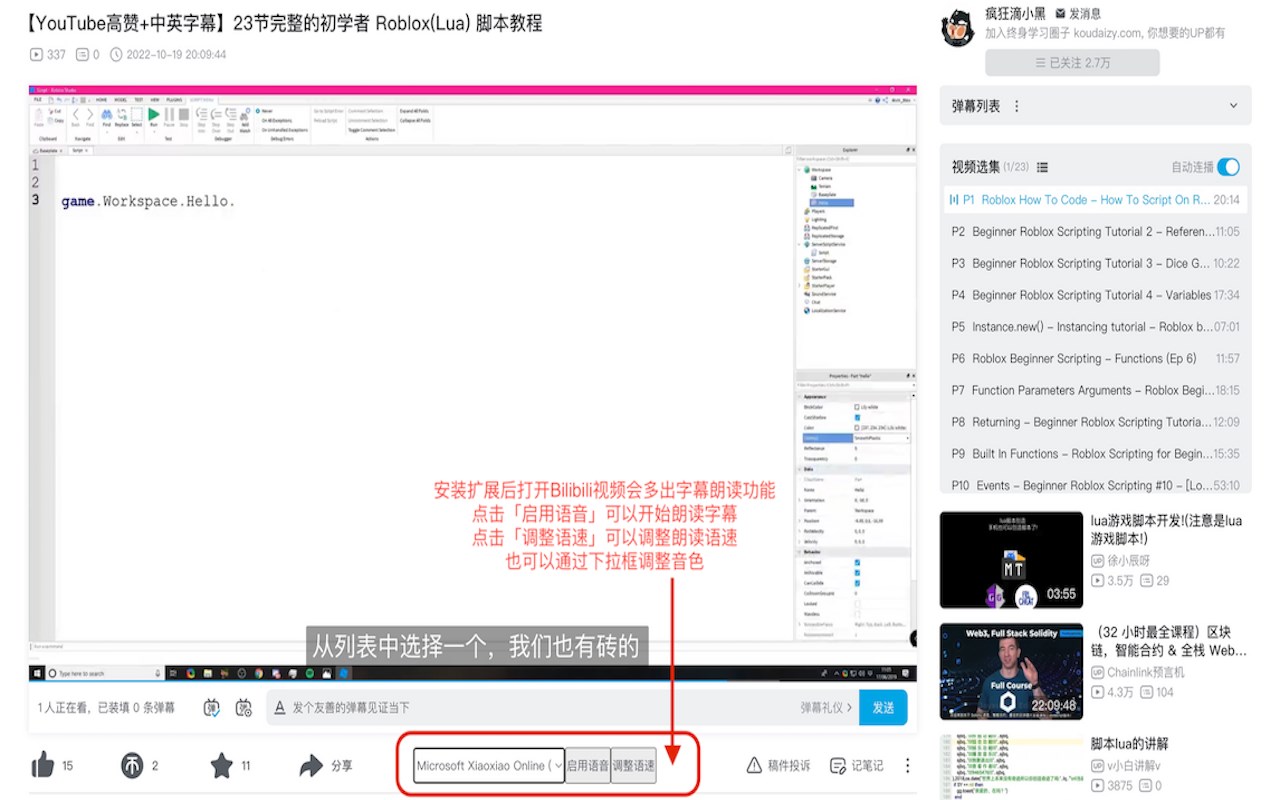Click Select icon in Roblox Edit group
Image resolution: width=1280 pixels, height=800 pixels.
pos(137,115)
